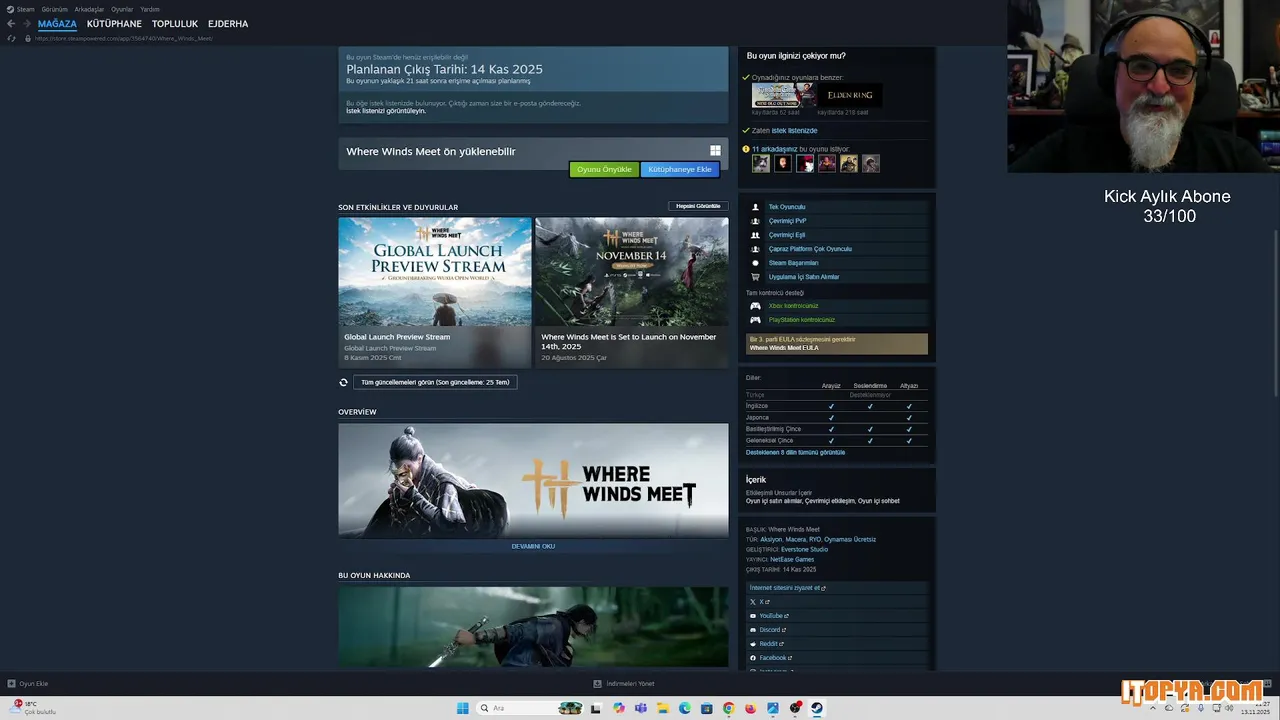Screen dimensions: 1280x720
Task: Click the store URL address bar
Action: point(124,38)
